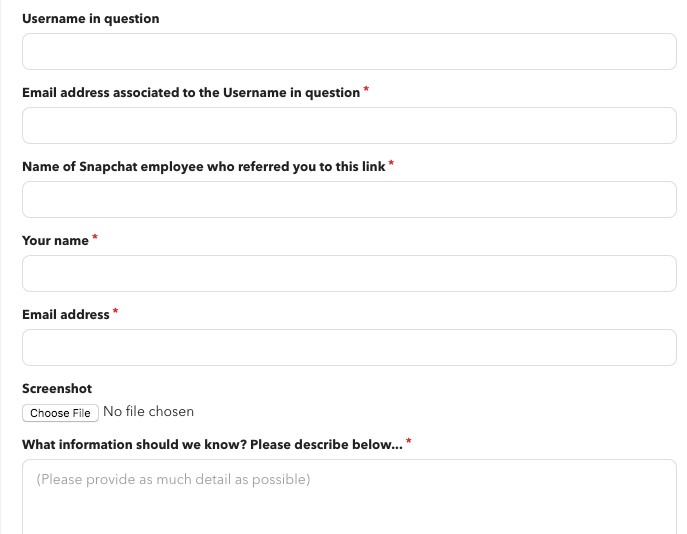Viewport: 687px width, 534px height.
Task: Click the required asterisk beside Your name
Action: pos(95,238)
